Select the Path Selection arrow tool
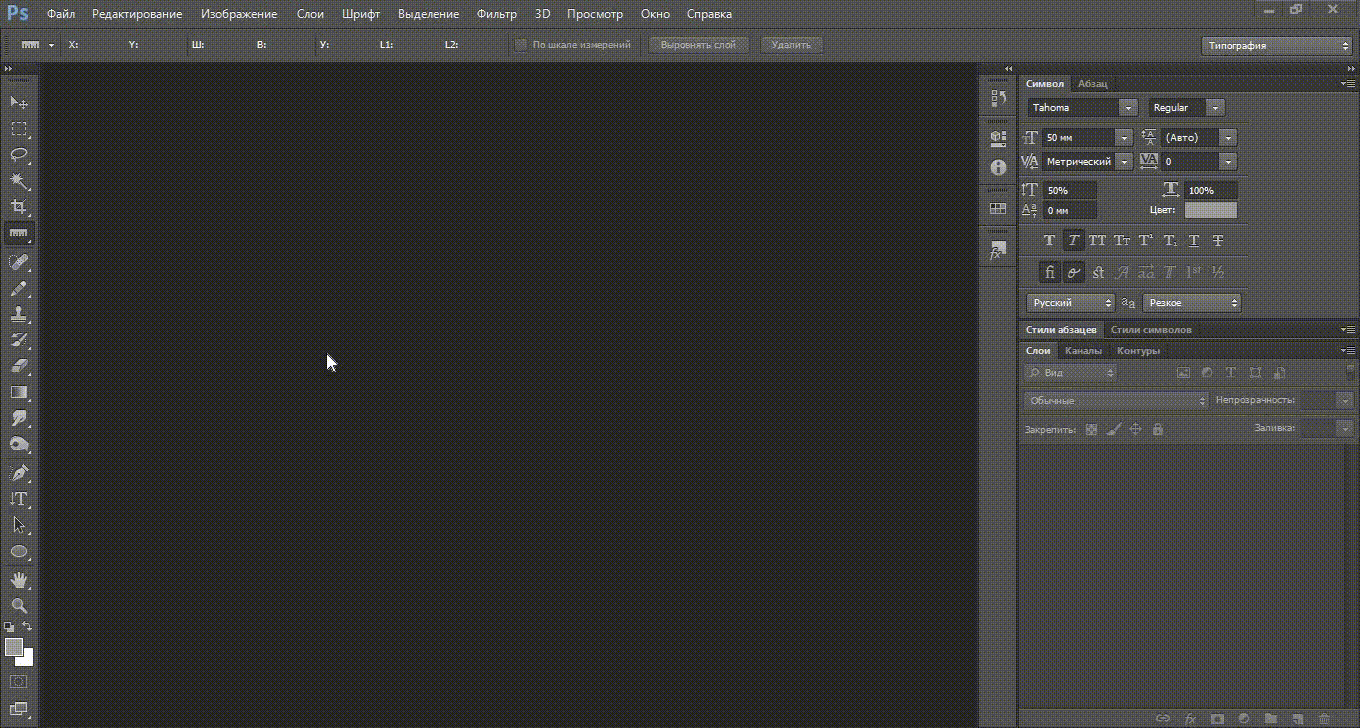Viewport: 1360px width, 728px height. click(19, 525)
